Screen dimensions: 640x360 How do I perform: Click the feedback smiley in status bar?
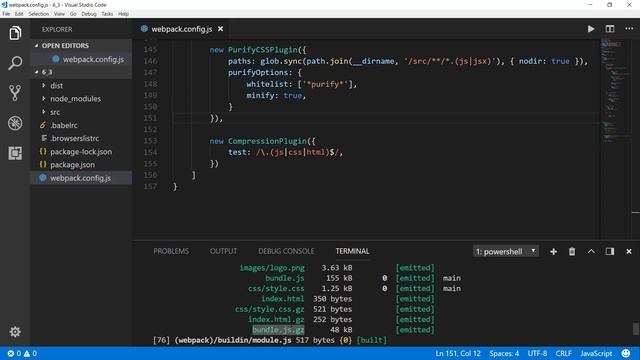pyautogui.click(x=626, y=353)
